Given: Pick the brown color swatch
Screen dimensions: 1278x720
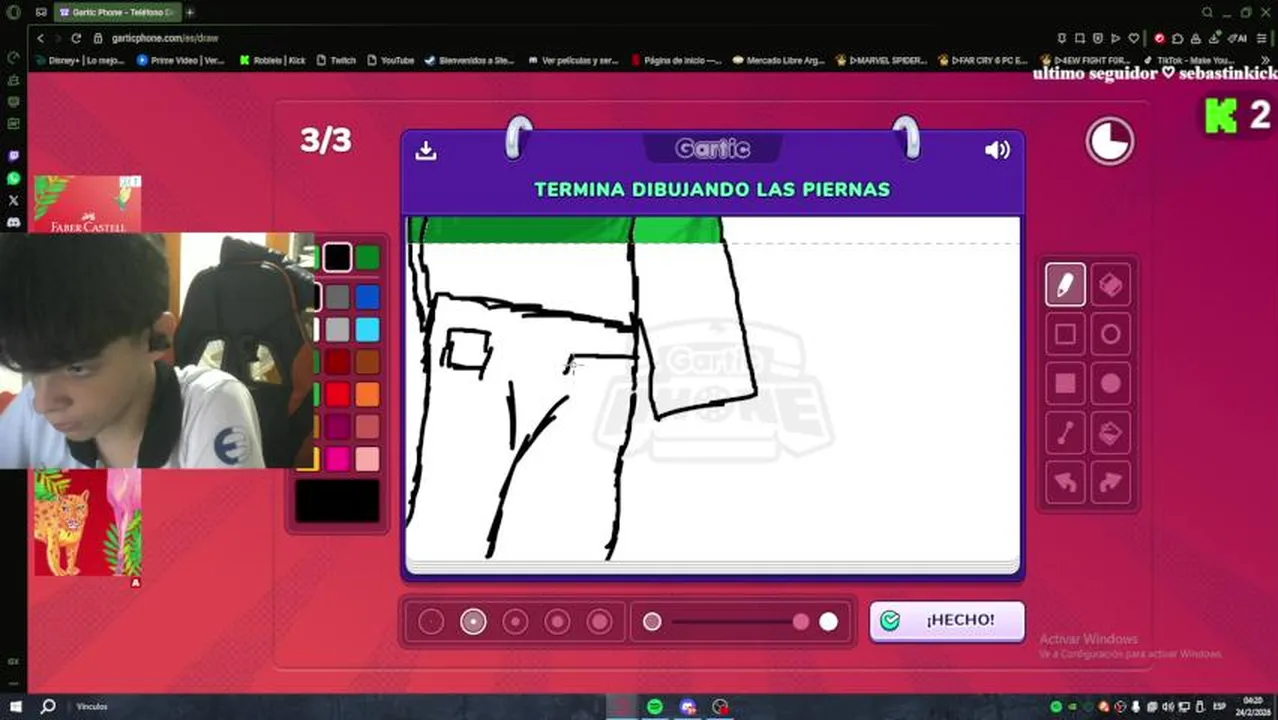Looking at the screenshot, I should (368, 362).
